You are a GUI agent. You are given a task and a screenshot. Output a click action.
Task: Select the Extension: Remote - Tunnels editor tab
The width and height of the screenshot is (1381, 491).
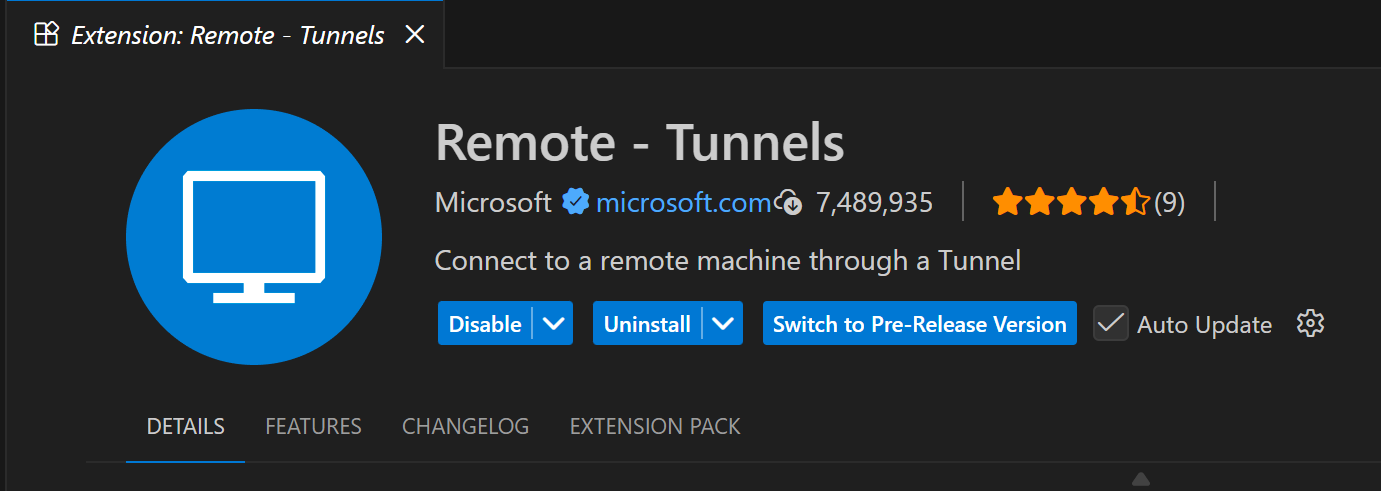coord(228,35)
